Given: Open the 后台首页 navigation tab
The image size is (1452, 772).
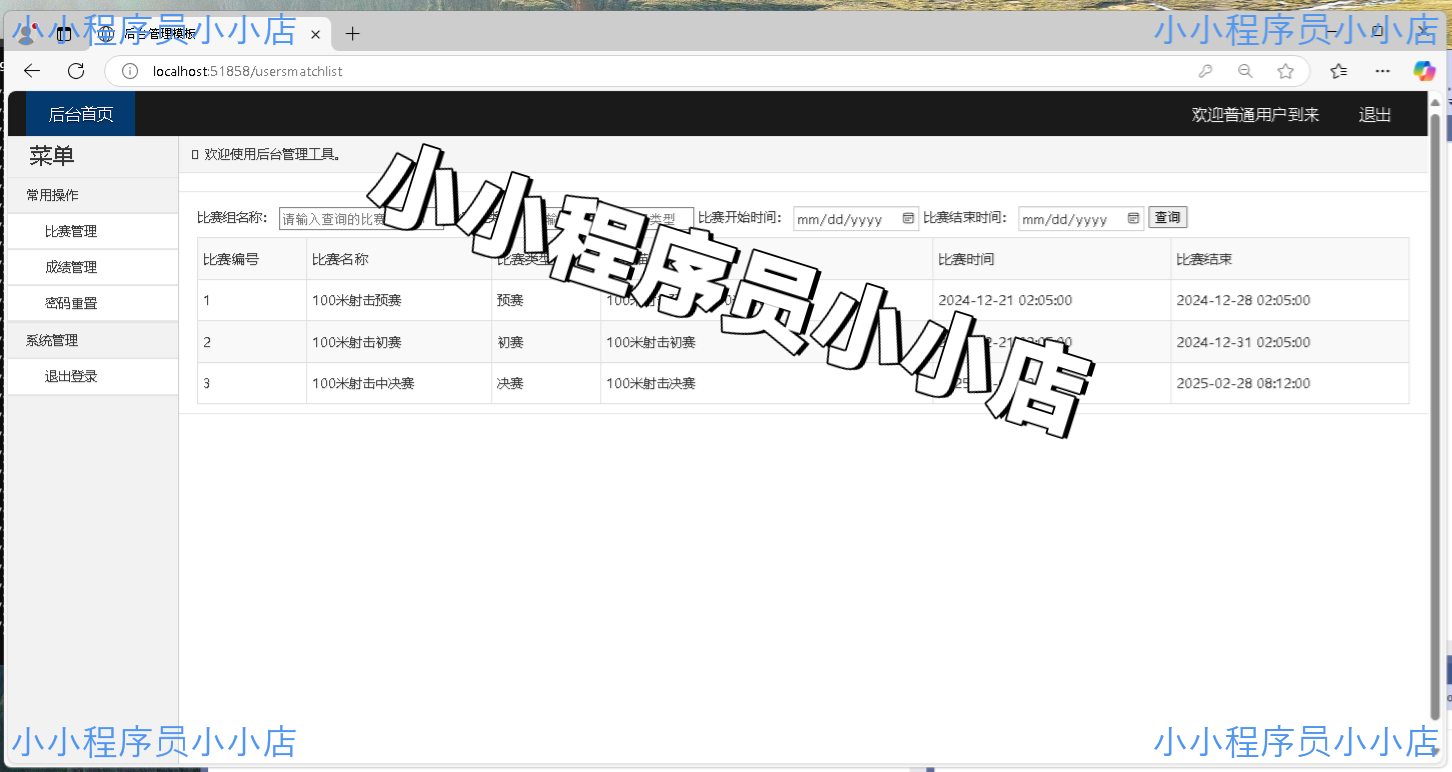Looking at the screenshot, I should pyautogui.click(x=81, y=114).
